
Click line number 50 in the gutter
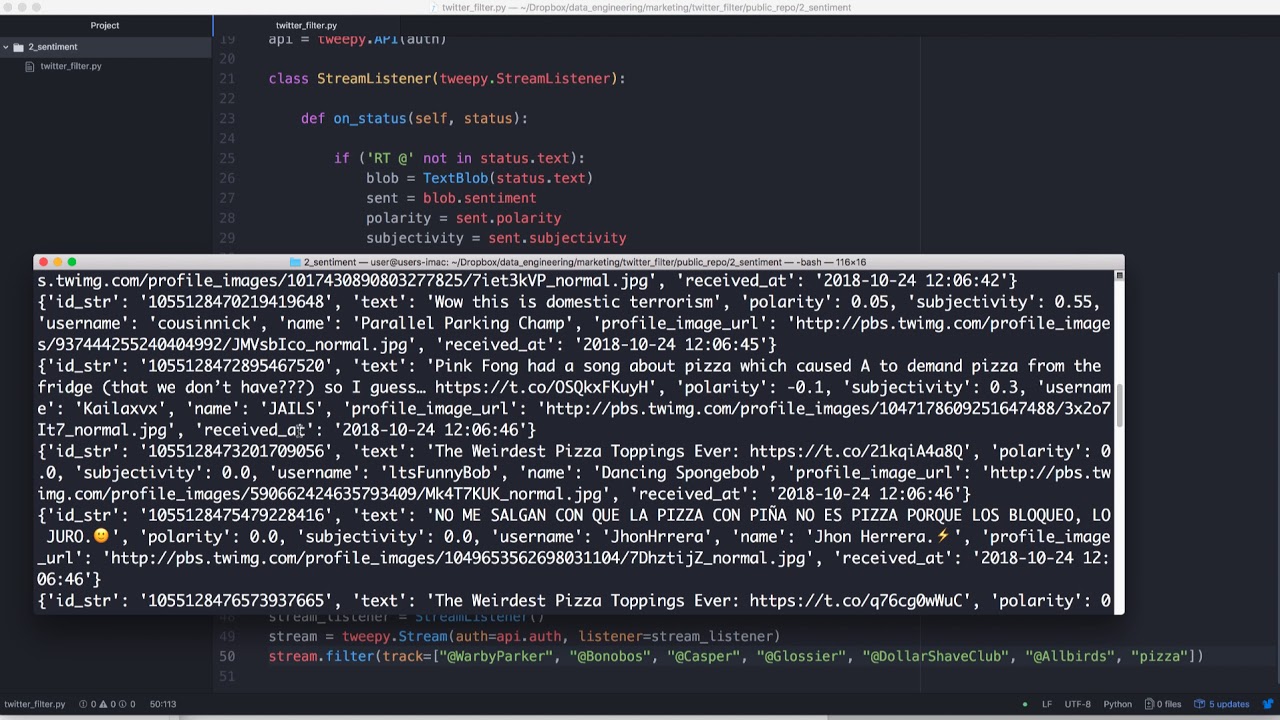click(x=227, y=656)
